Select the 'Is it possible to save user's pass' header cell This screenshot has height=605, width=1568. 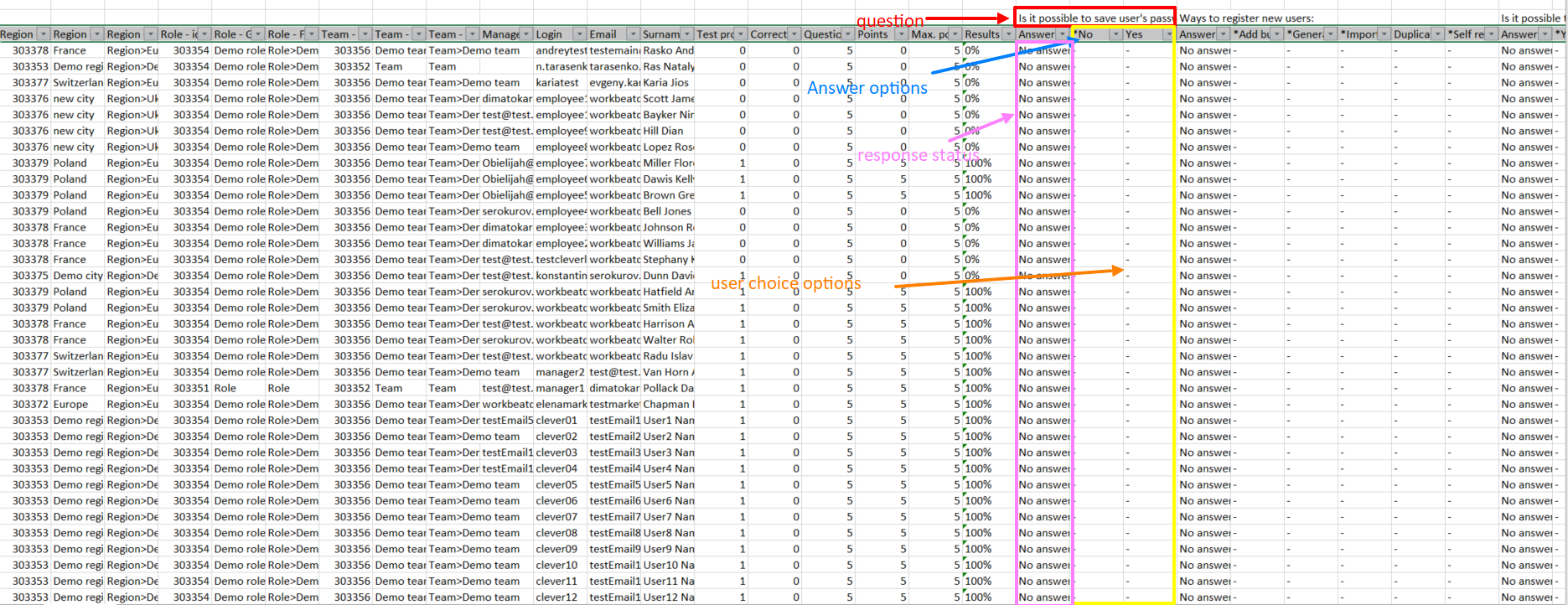[x=1095, y=18]
